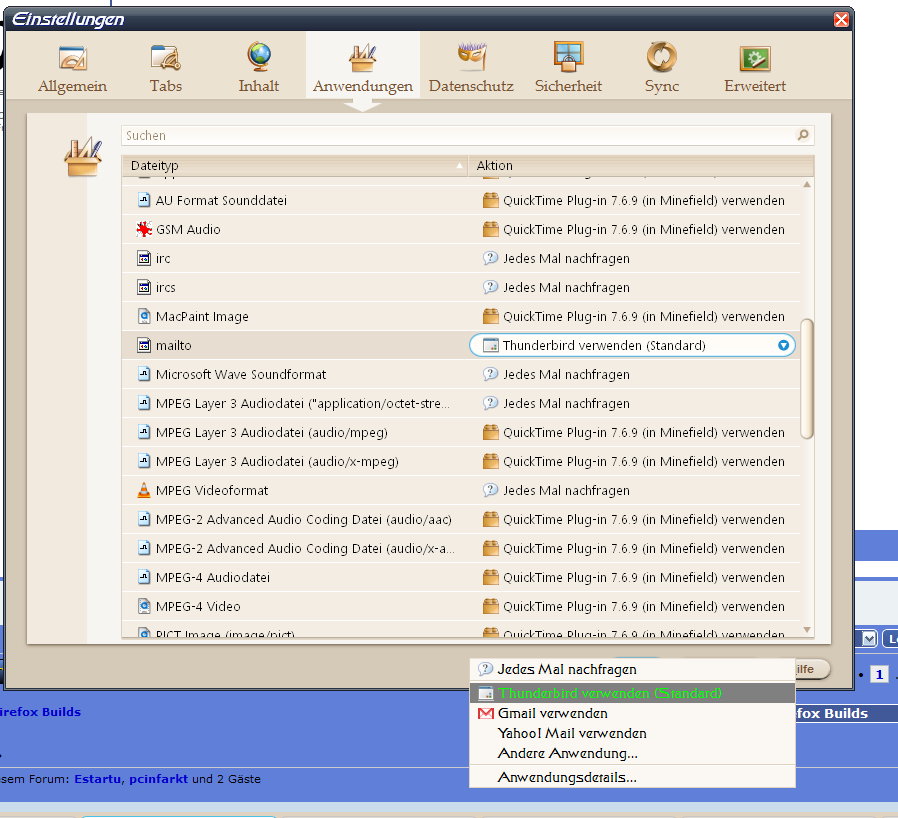Viewport: 898px width, 818px height.
Task: Click QuickTime plugin icon in MPEG-4 Audiodatei row
Action: click(490, 577)
